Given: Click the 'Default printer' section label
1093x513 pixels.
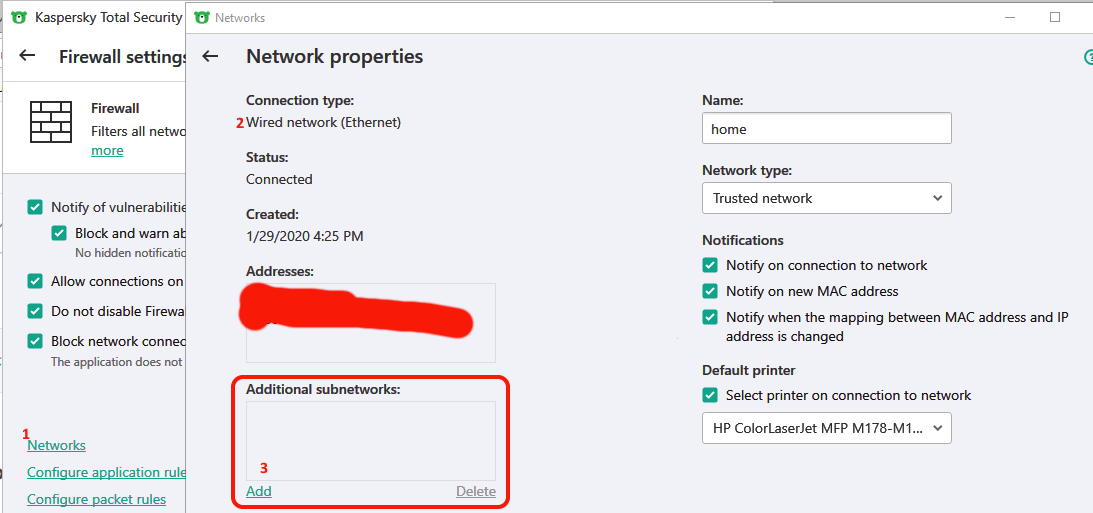Looking at the screenshot, I should click(749, 370).
